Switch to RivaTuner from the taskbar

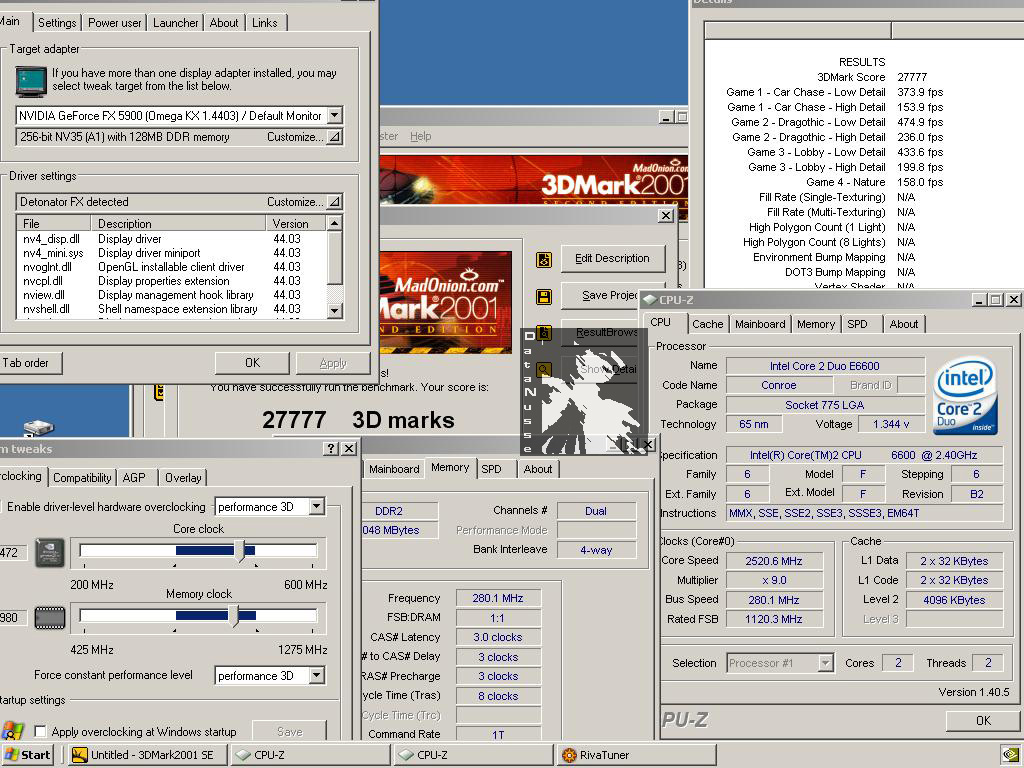click(x=637, y=754)
